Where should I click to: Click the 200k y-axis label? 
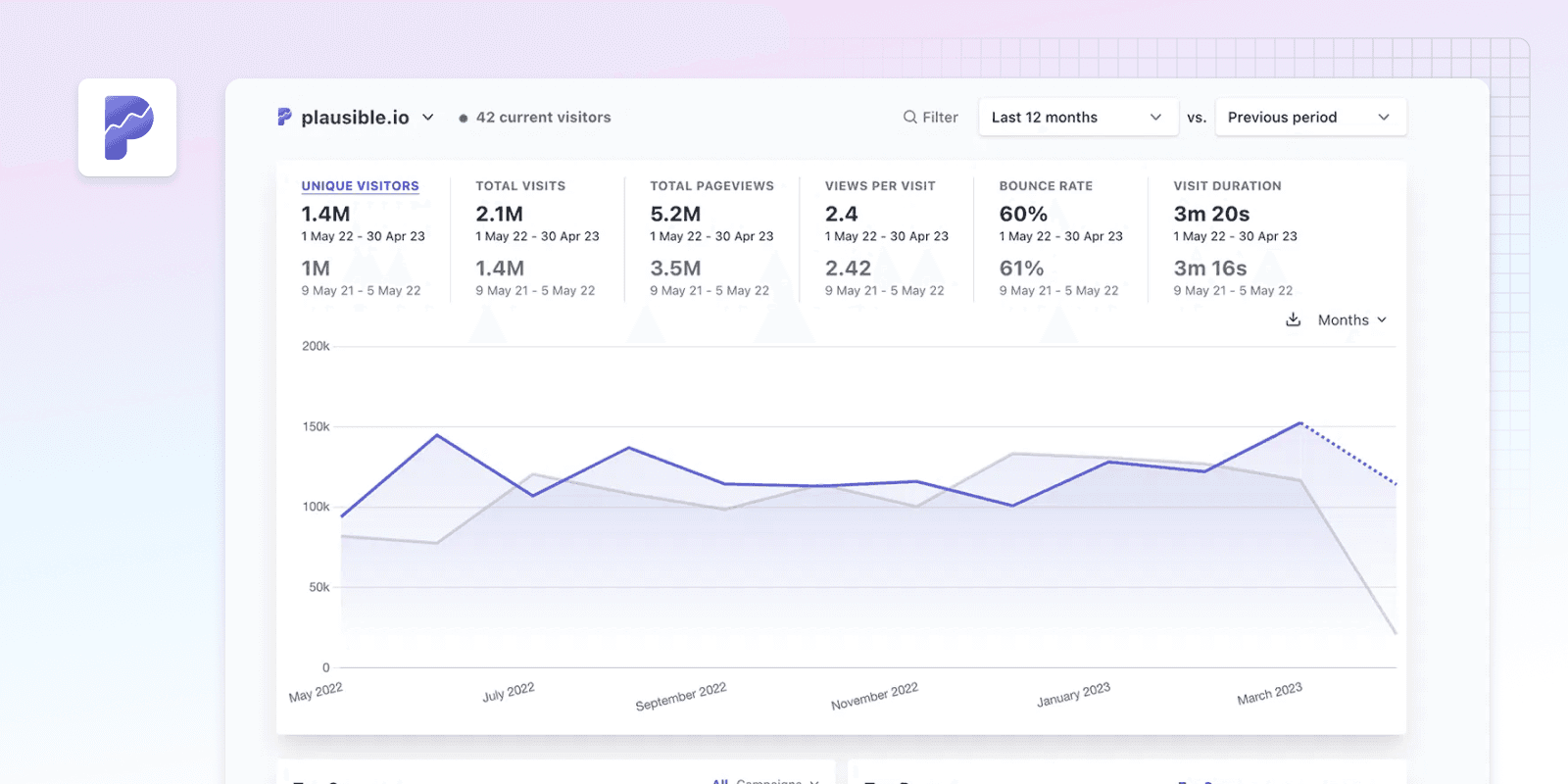(316, 346)
